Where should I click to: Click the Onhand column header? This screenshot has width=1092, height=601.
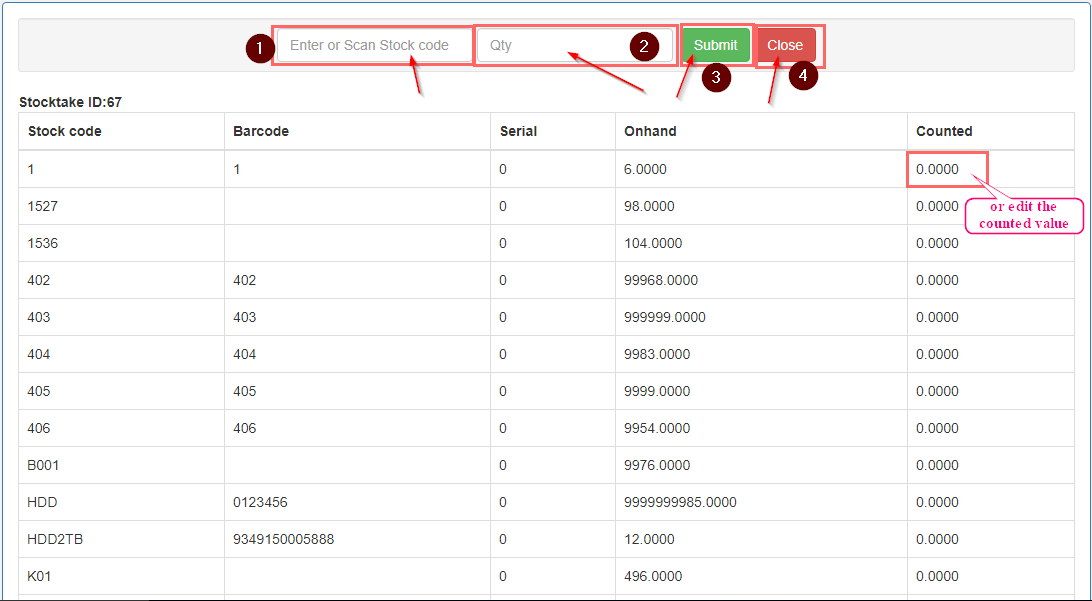650,131
